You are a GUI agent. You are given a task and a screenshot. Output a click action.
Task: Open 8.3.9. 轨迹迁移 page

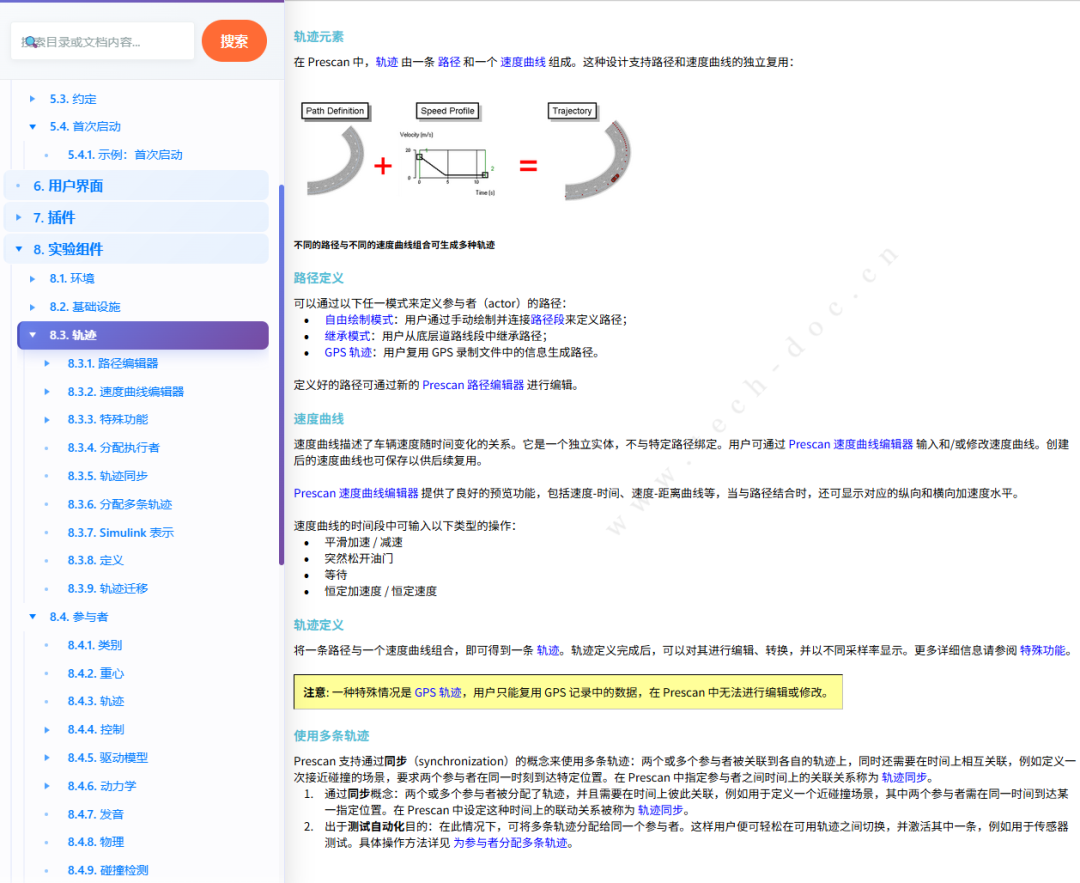[107, 589]
